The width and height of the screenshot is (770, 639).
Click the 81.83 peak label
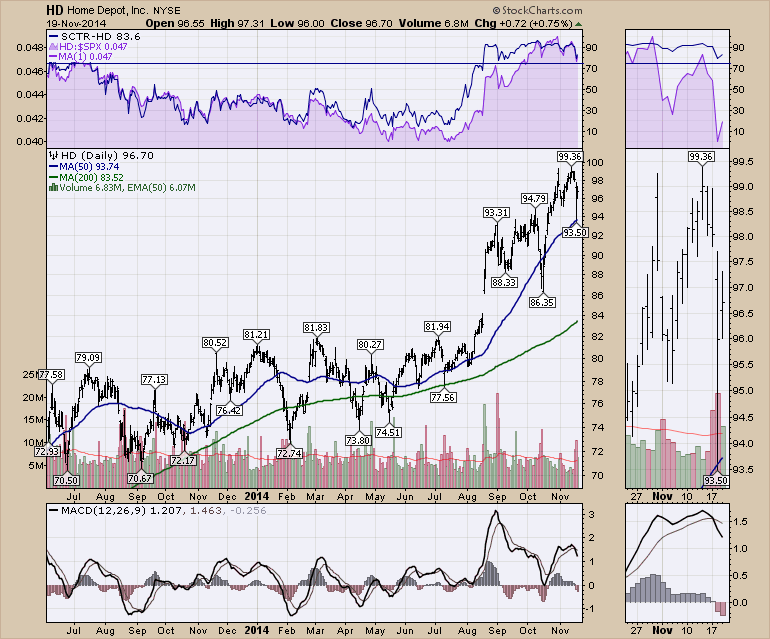coord(316,328)
